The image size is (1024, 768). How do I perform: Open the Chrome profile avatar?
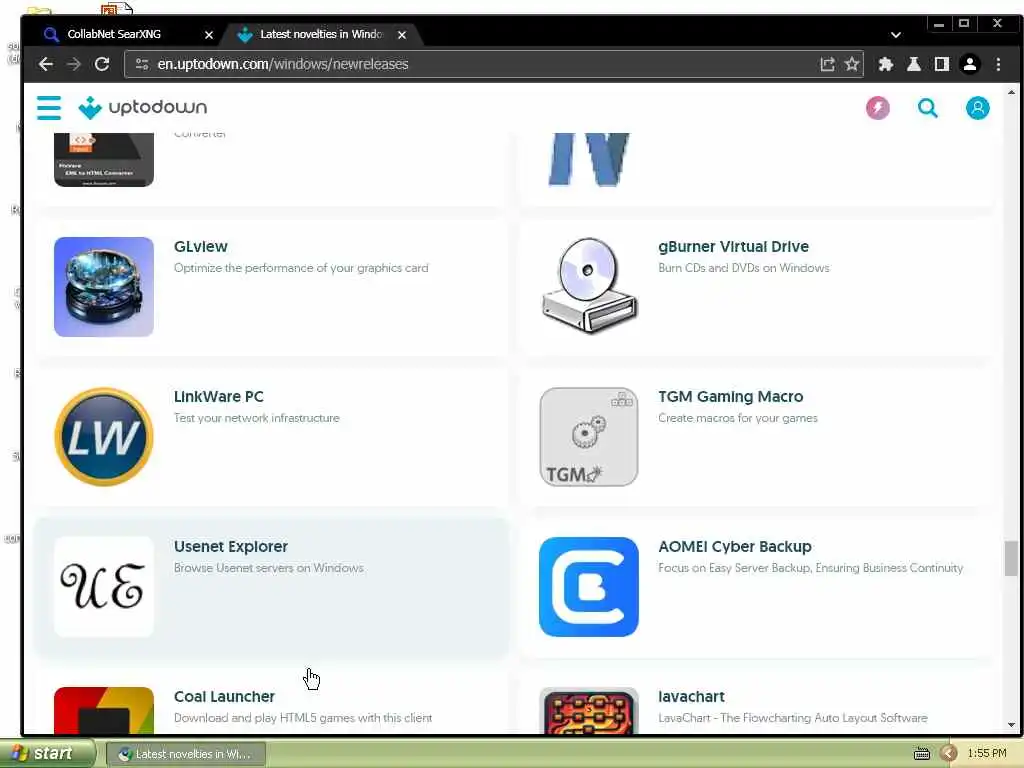[970, 64]
